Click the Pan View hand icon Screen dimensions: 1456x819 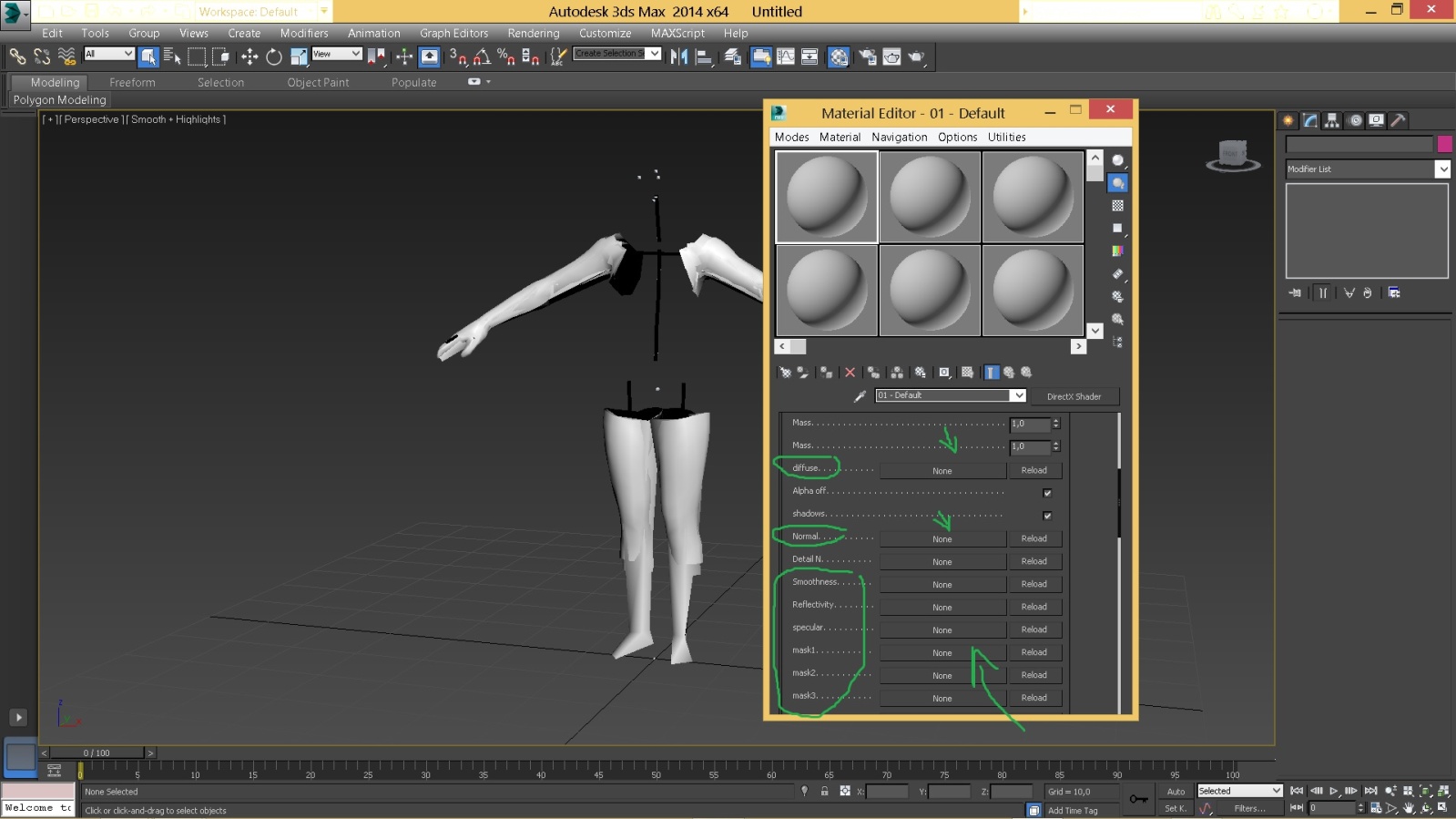tap(1409, 808)
